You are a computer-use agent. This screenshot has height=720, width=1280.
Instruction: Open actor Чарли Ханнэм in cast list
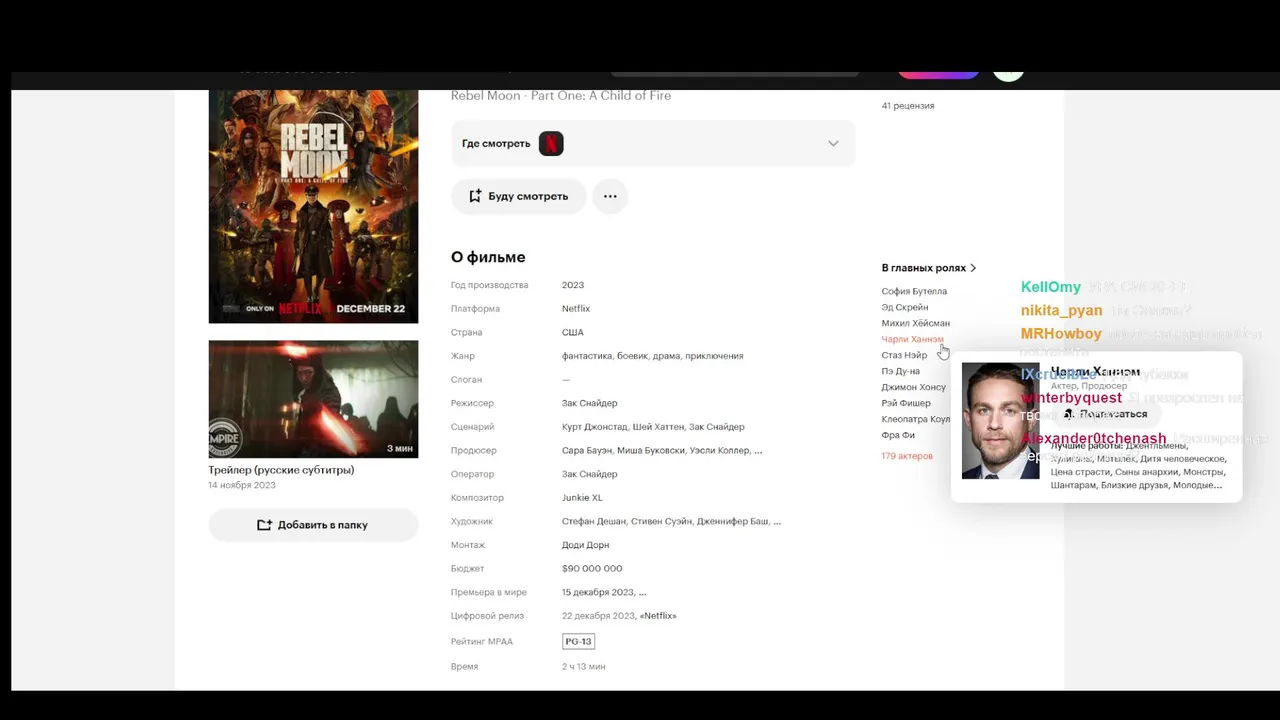(x=912, y=339)
